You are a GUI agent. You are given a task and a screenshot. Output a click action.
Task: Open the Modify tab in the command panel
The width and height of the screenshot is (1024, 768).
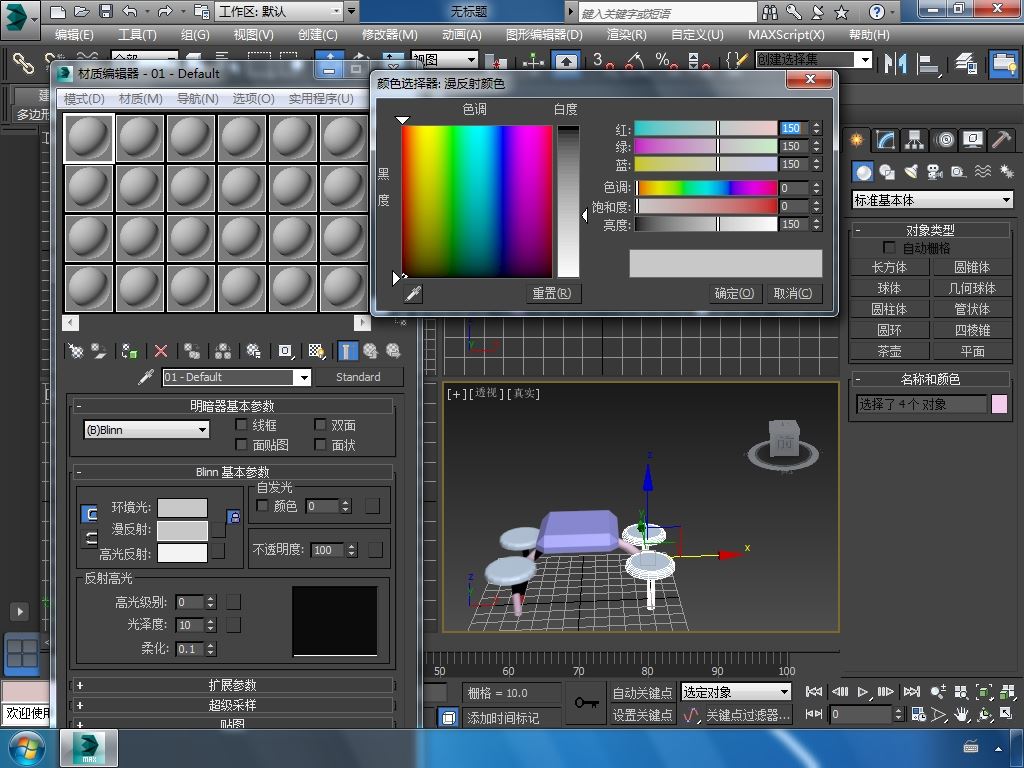pos(886,140)
